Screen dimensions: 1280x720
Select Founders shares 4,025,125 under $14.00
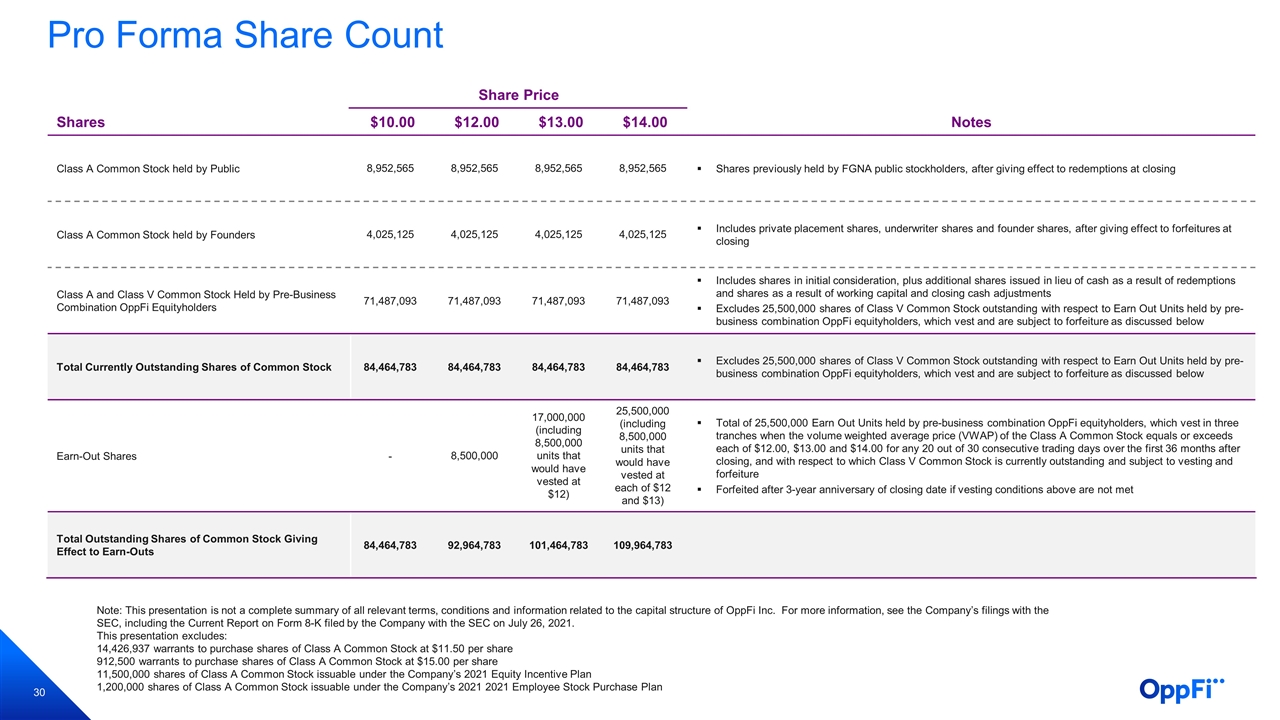[x=644, y=235]
